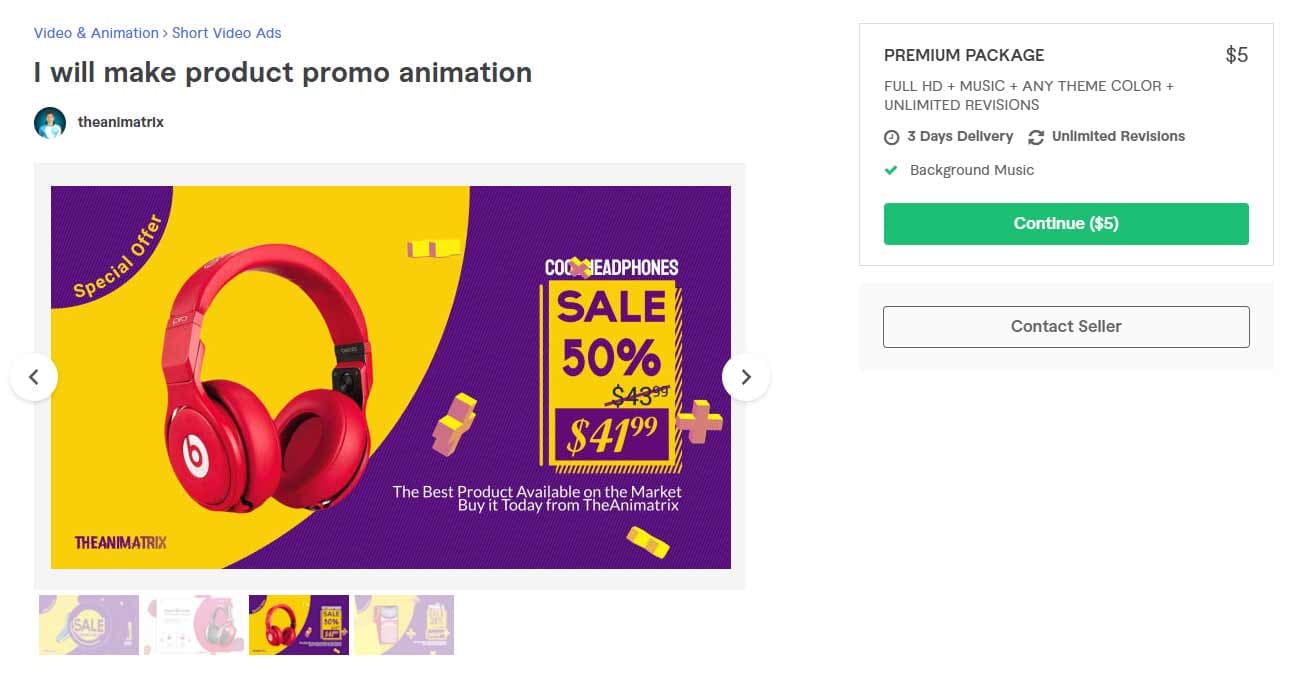
Task: Click the previous image arrow on gallery
Action: (x=34, y=377)
